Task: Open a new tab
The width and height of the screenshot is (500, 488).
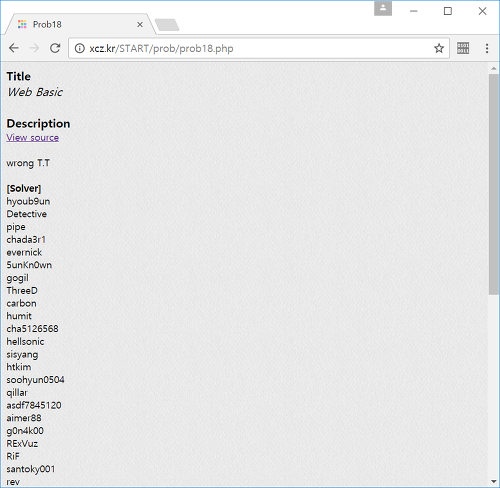Action: point(167,25)
